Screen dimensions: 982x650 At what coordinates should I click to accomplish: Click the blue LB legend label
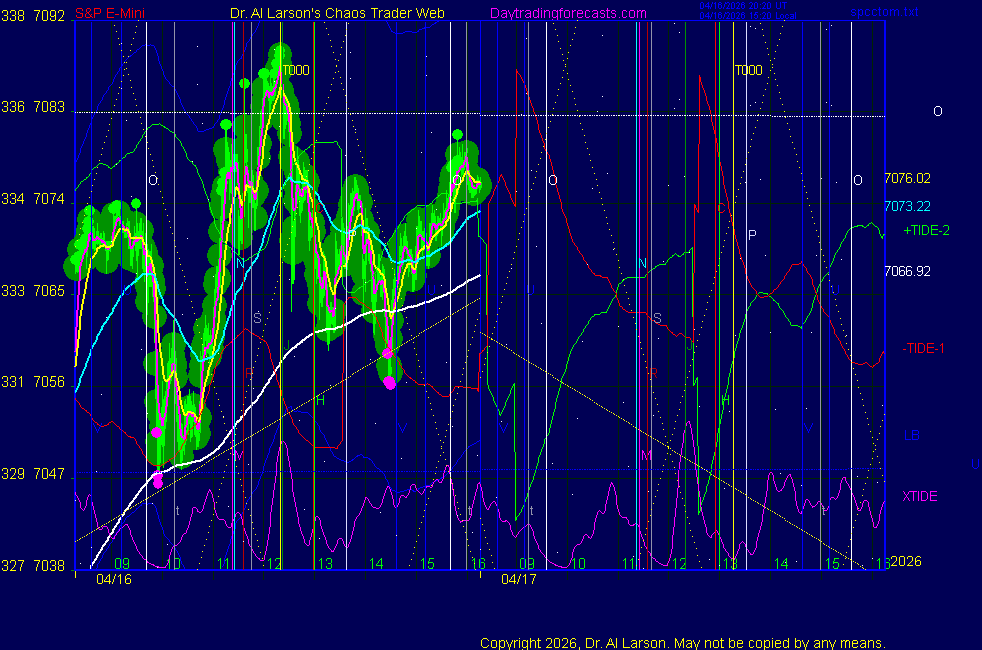pos(911,435)
